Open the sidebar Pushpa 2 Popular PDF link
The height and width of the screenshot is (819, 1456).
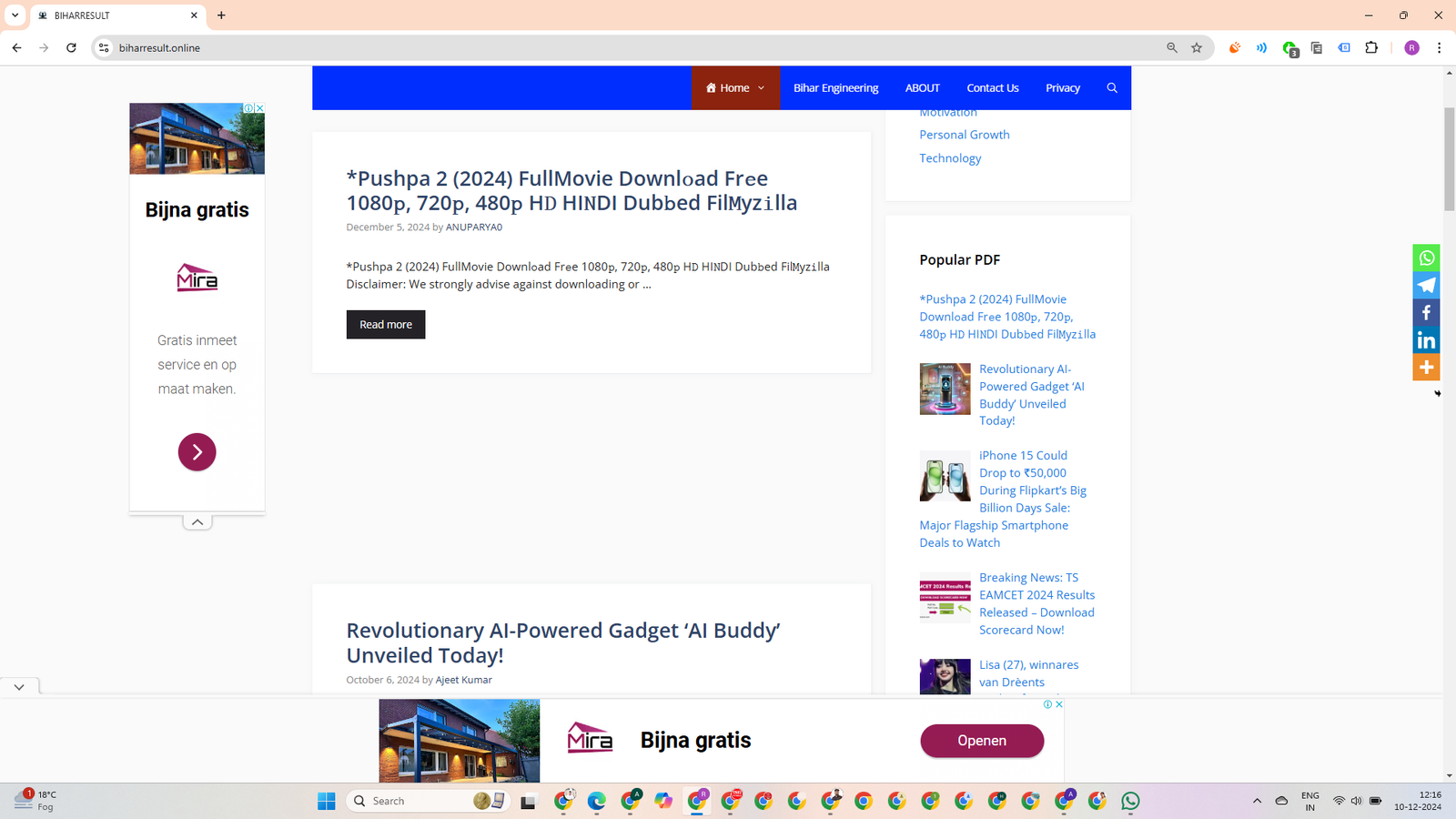point(1007,317)
